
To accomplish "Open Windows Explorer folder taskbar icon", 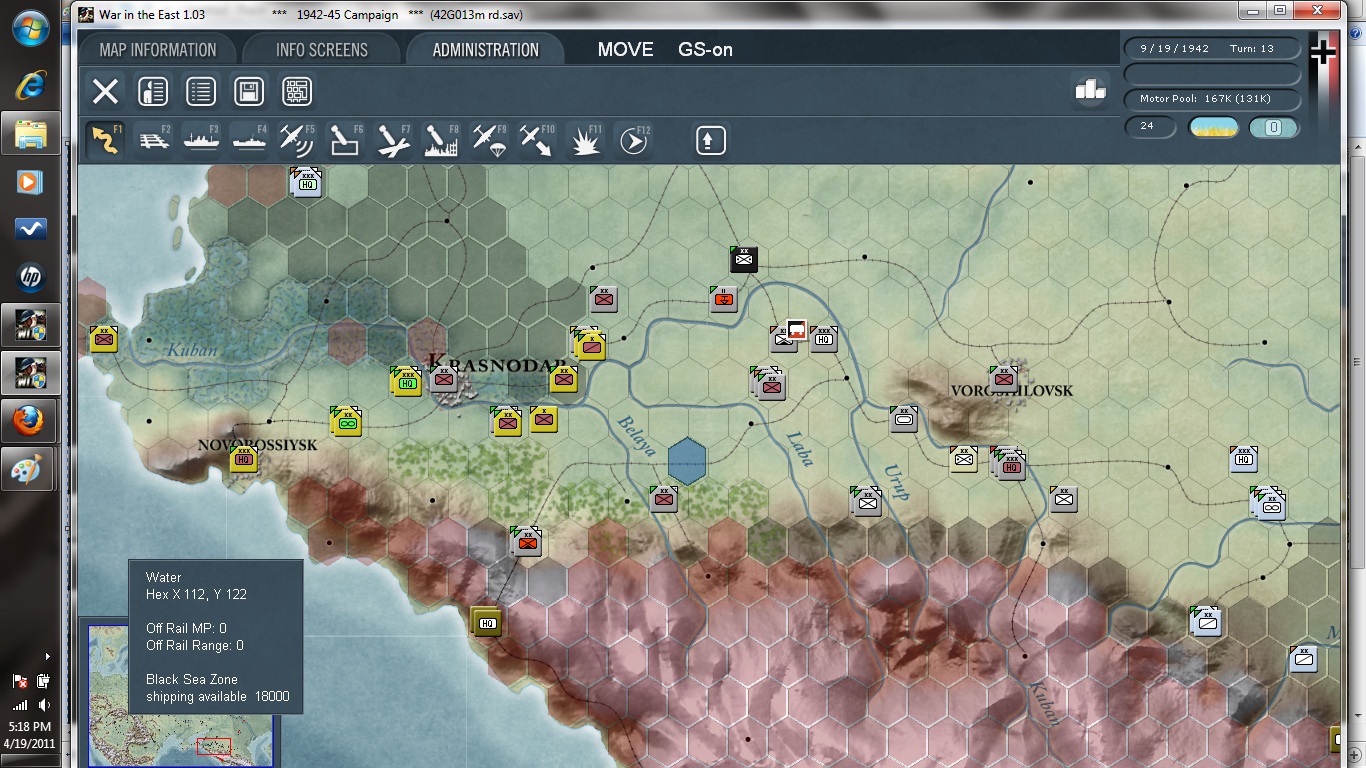I will (31, 133).
